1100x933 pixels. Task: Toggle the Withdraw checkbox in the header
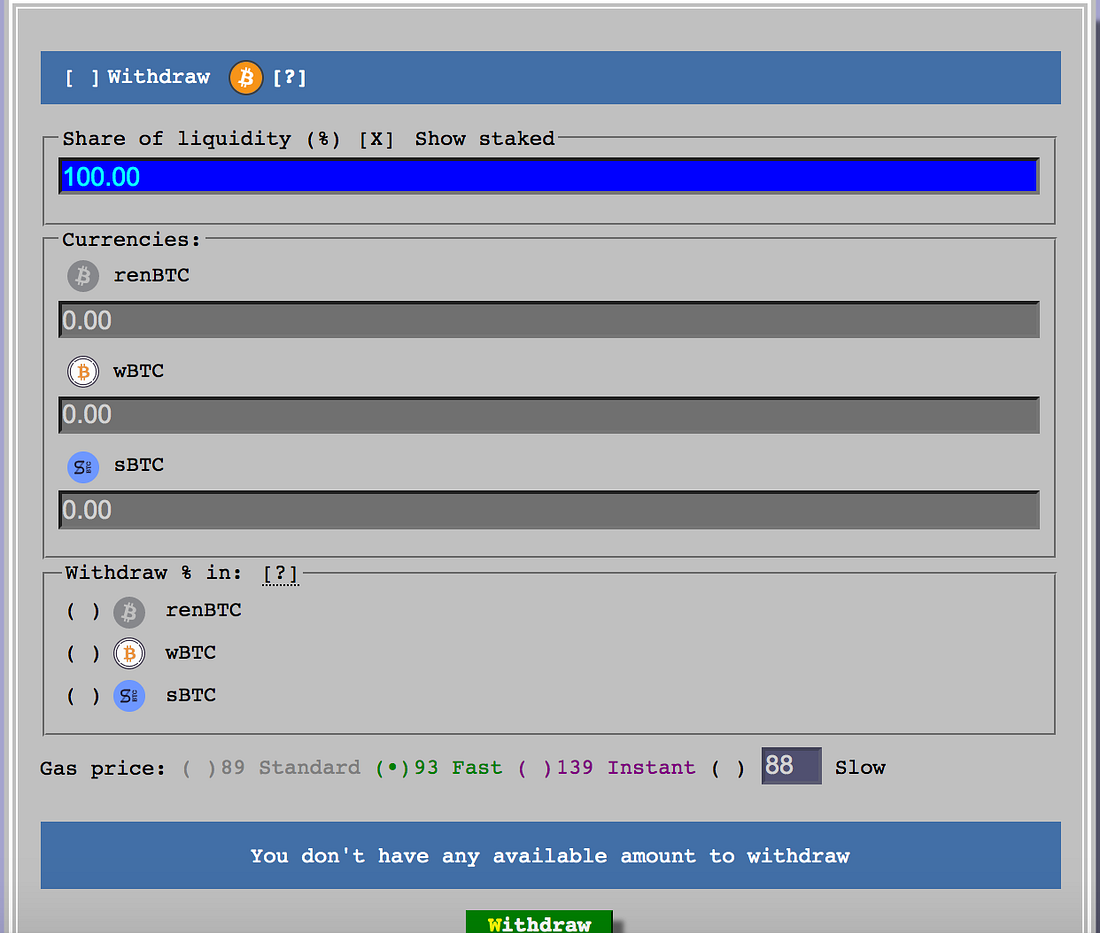click(x=82, y=77)
